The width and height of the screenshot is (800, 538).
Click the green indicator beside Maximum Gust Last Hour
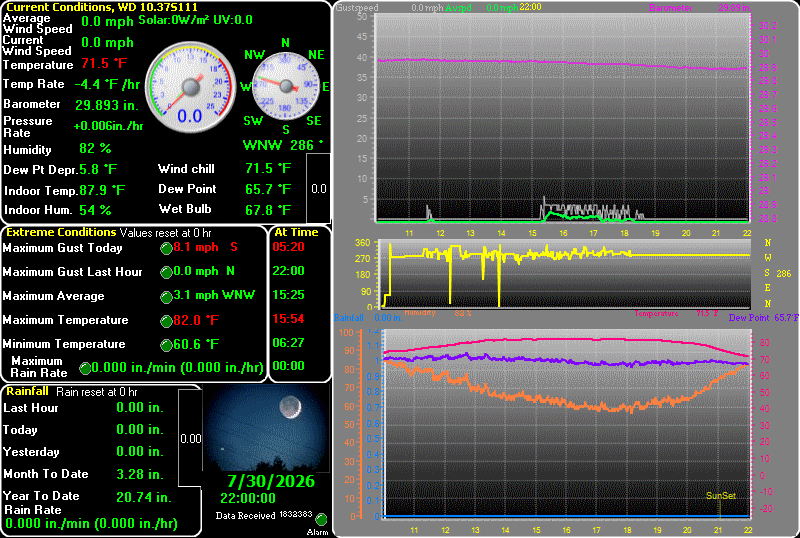[166, 273]
